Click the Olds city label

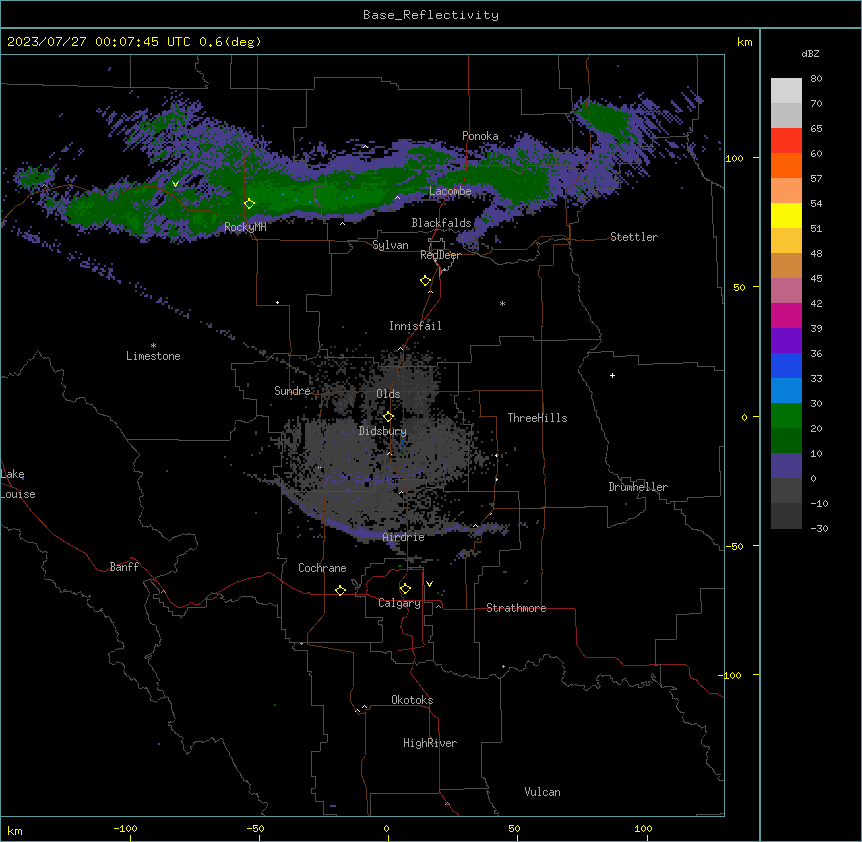pos(388,394)
